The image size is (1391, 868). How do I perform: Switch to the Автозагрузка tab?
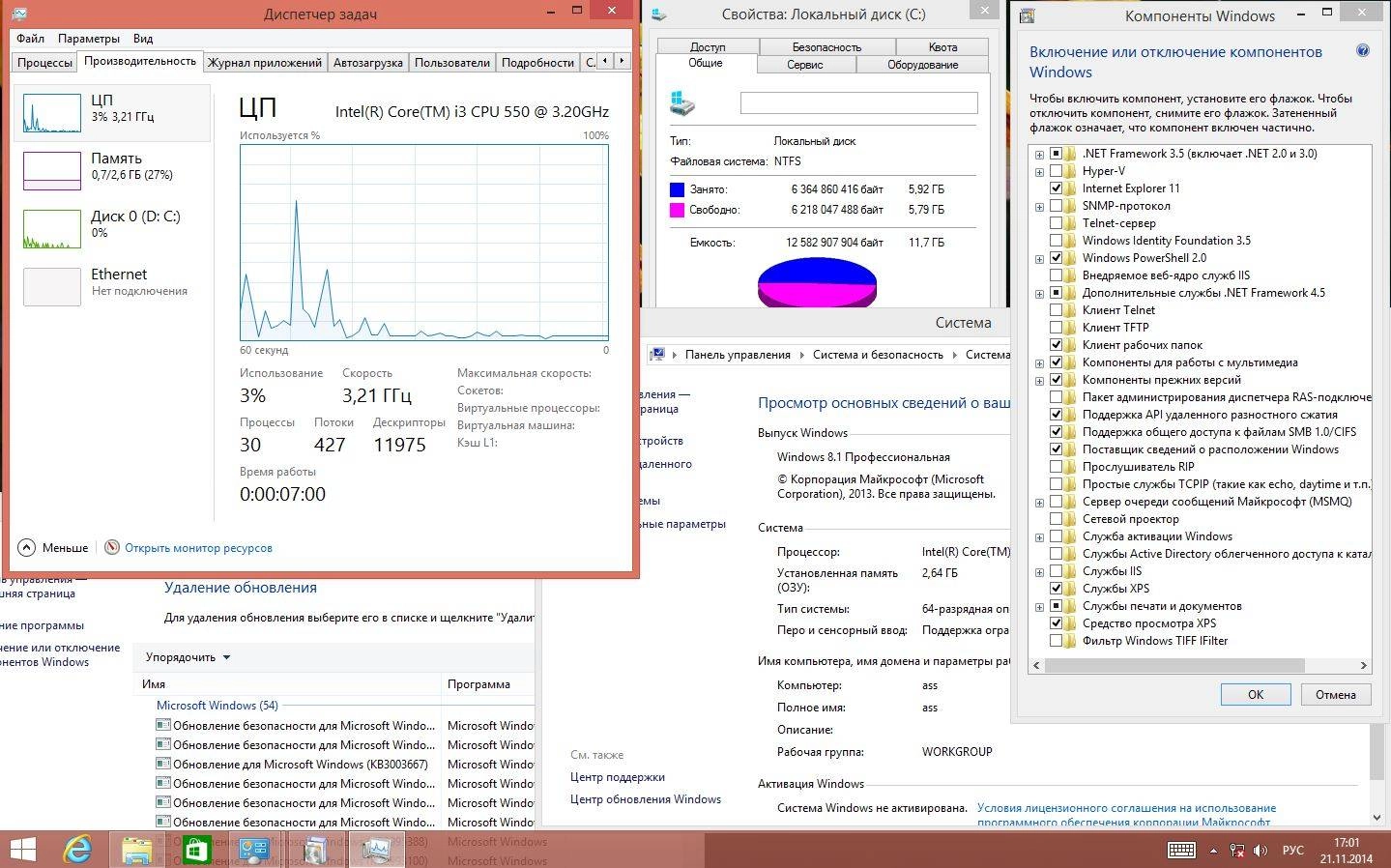(367, 62)
